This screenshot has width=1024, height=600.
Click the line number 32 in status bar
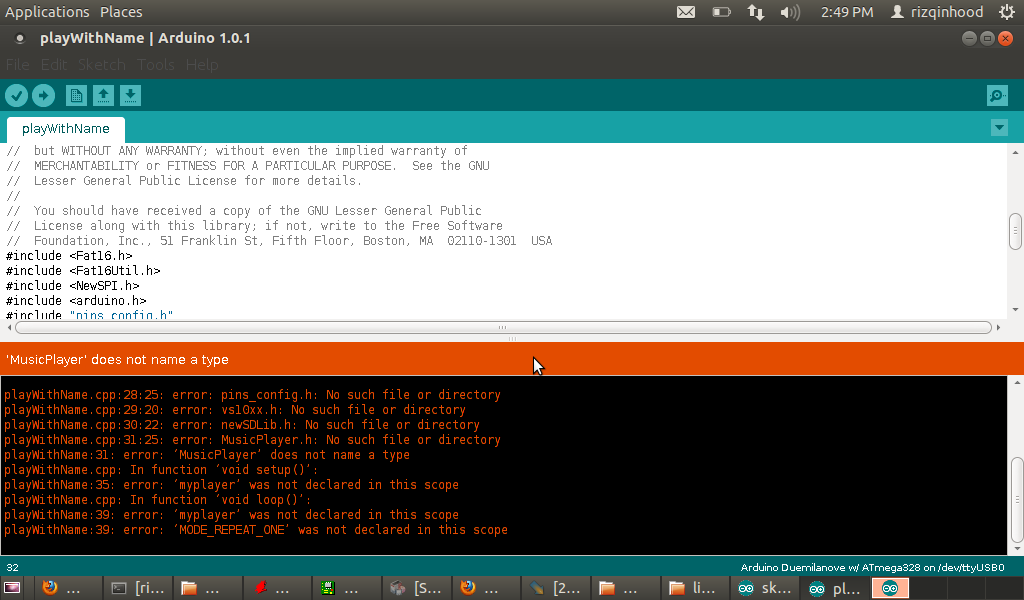[12, 567]
